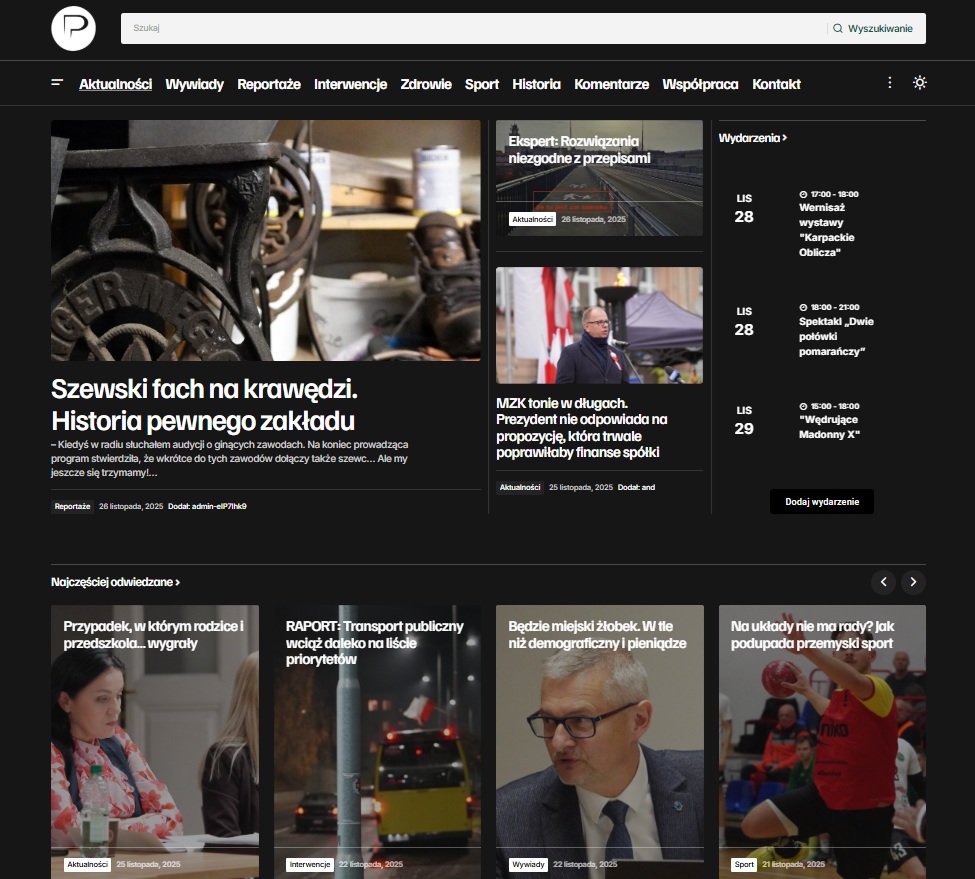Screen dimensions: 975x879
Task: Go to next carousel slide arrow
Action: point(913,582)
